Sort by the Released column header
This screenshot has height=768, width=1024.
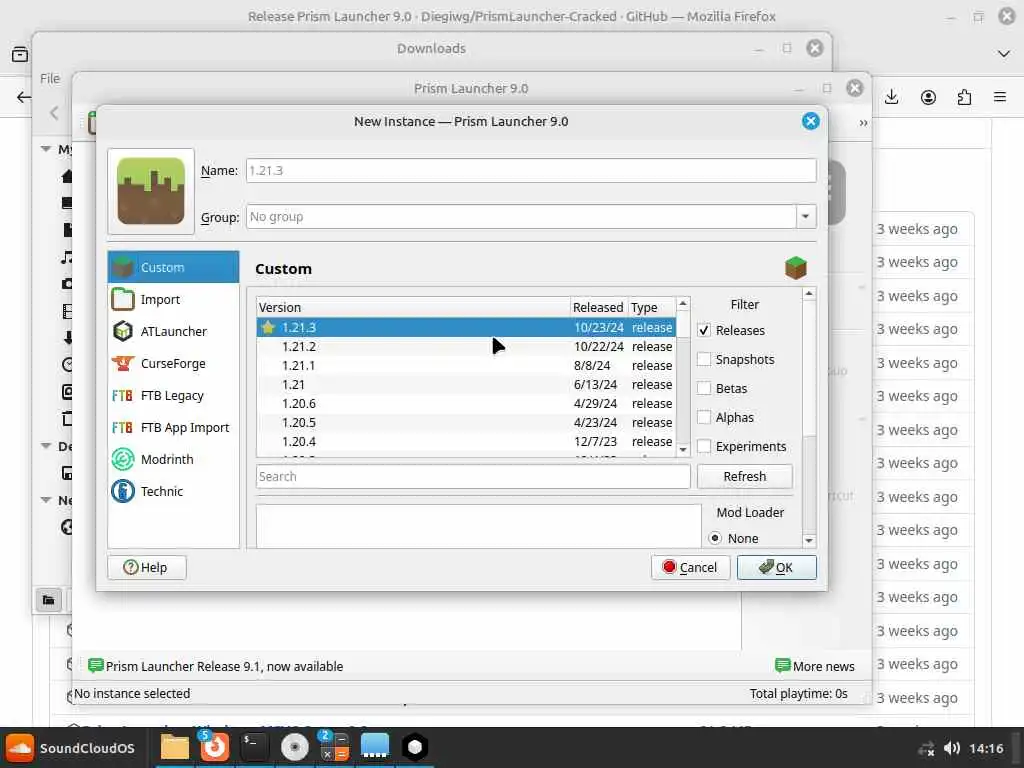coord(598,307)
